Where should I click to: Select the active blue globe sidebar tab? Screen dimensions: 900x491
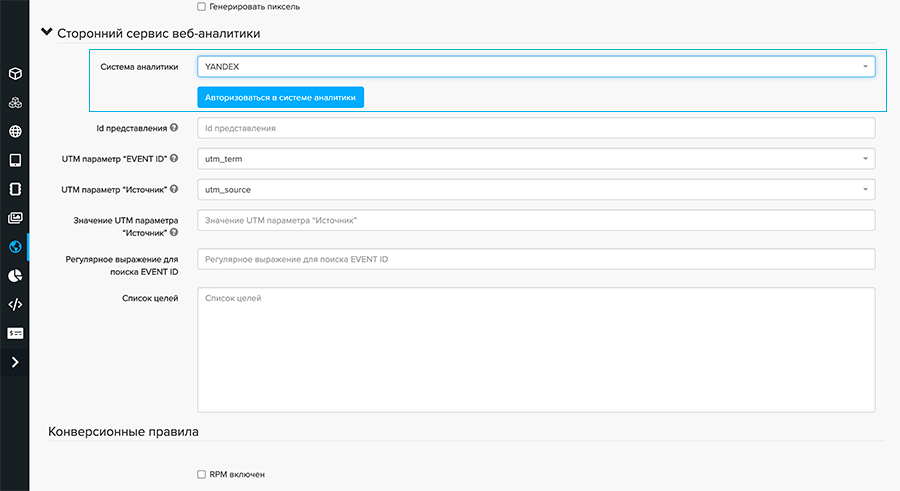pos(15,247)
